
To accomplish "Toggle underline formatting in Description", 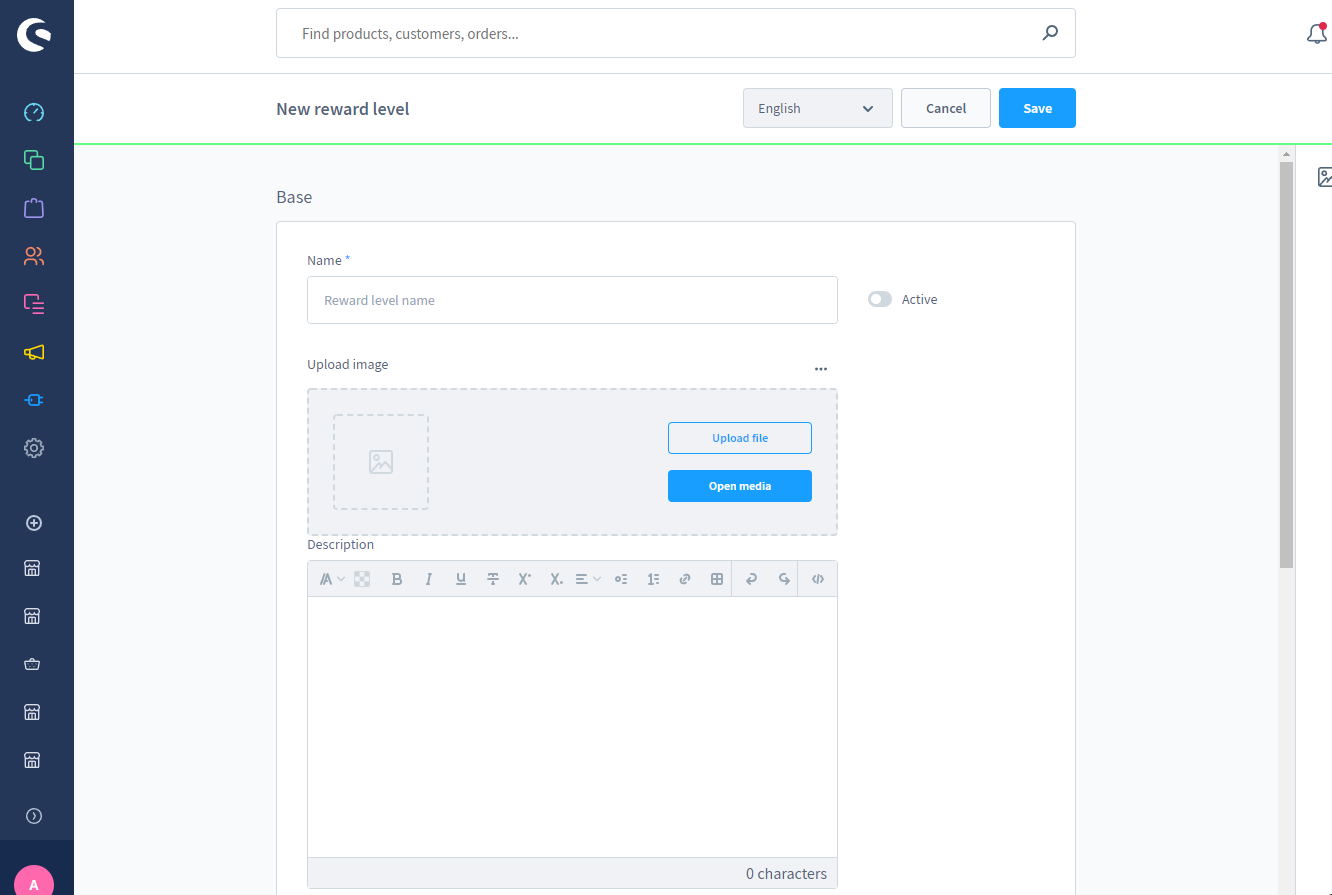I will (x=461, y=579).
